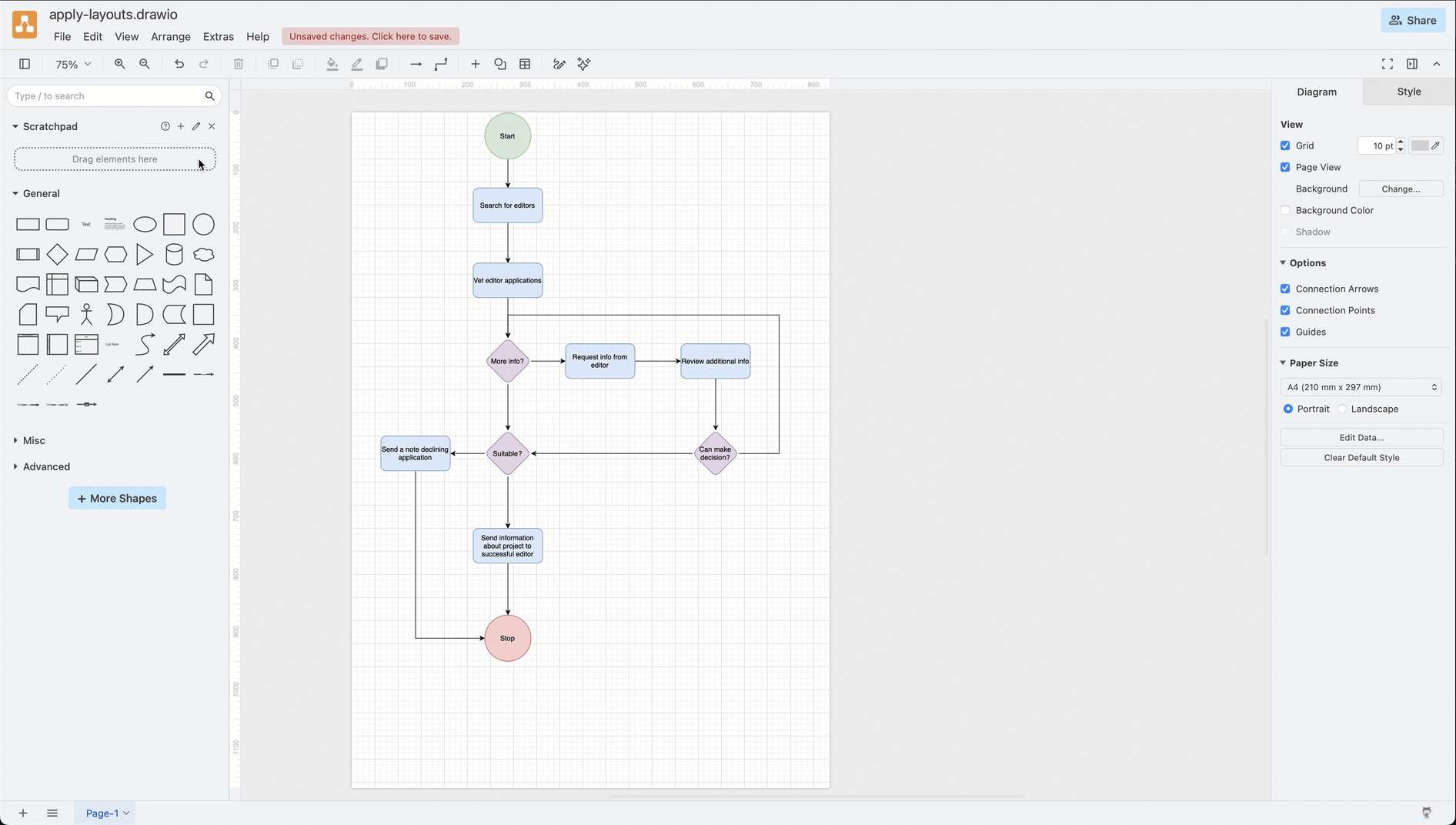Image resolution: width=1456 pixels, height=825 pixels.
Task: Enable the Shadow checkbox
Action: 1285,232
